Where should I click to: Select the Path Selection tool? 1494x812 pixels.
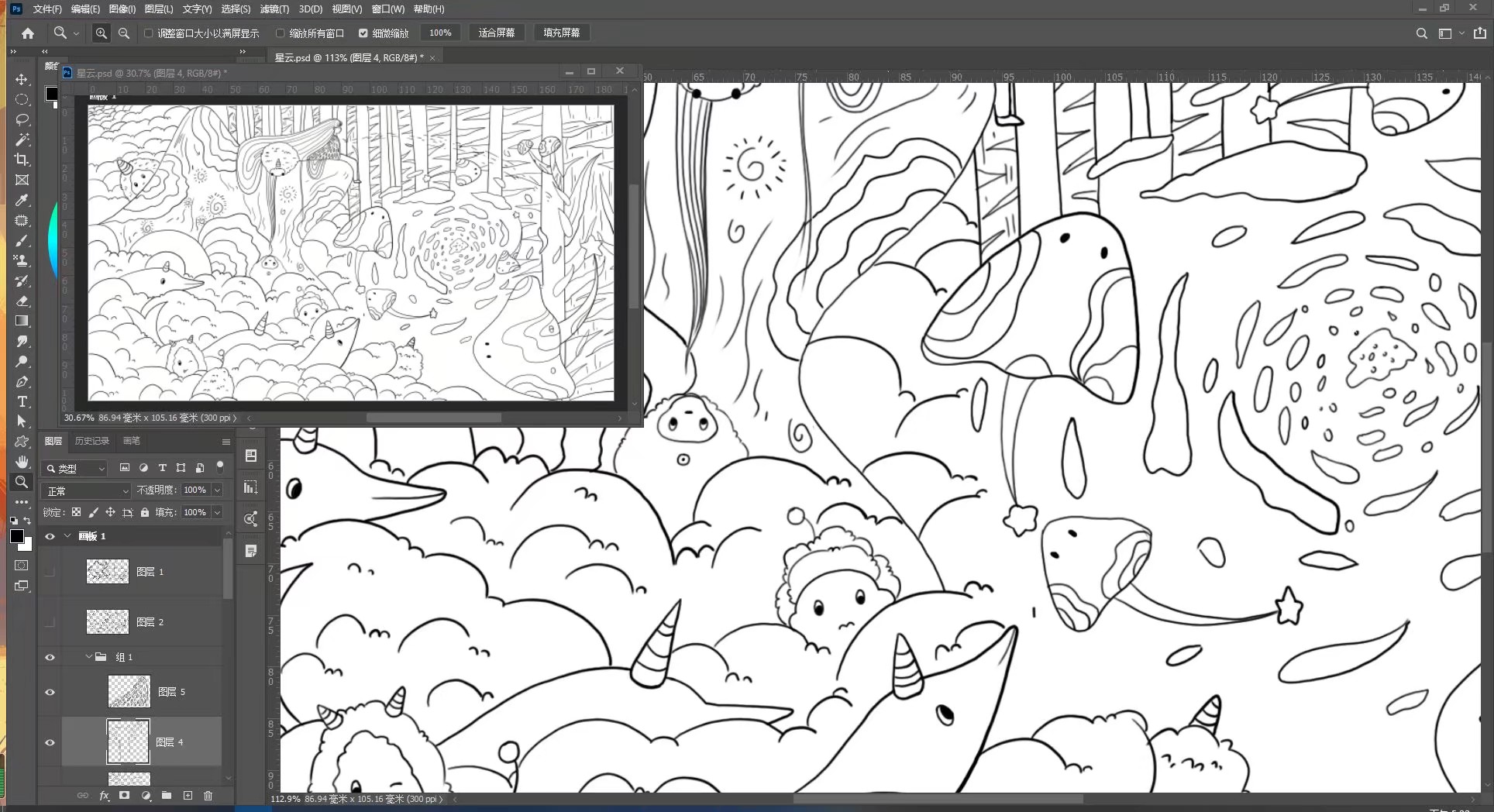click(22, 421)
